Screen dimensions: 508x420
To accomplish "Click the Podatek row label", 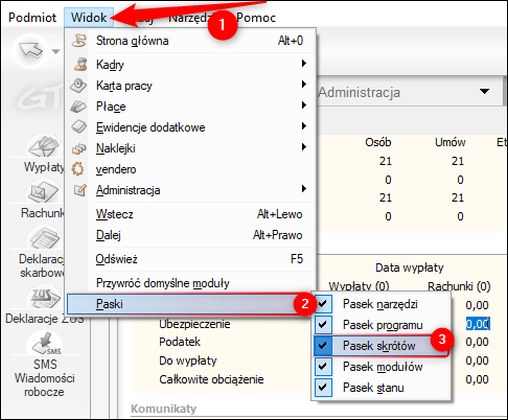I will tap(180, 342).
